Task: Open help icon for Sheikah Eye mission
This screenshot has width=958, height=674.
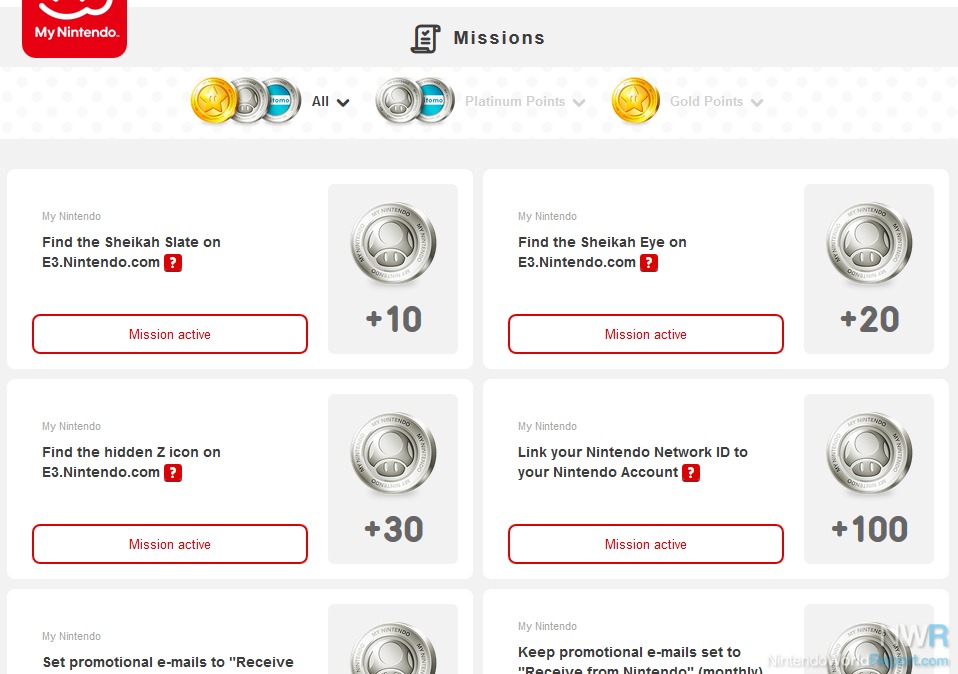Action: (x=649, y=263)
